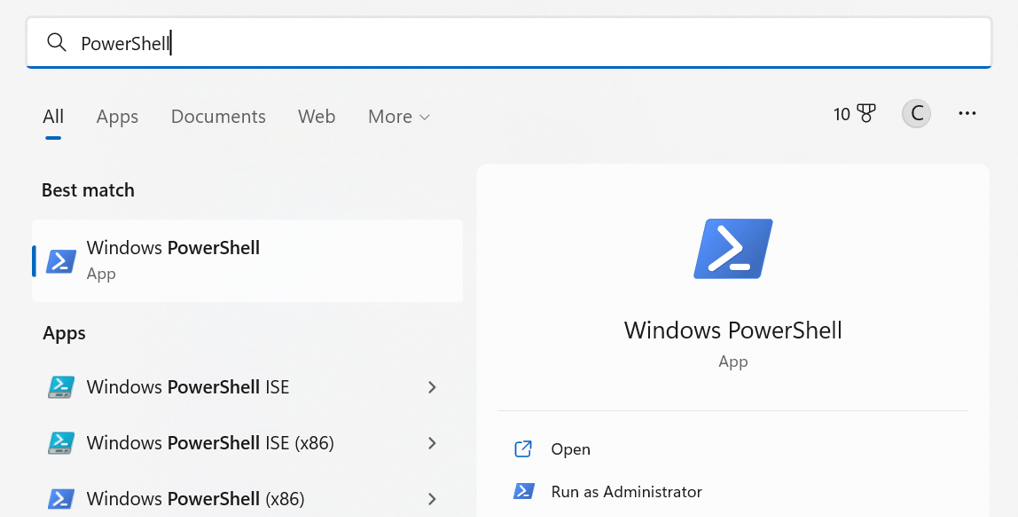Click the Run as Administrator shield icon
Screen dimensions: 1018x517
click(x=523, y=491)
